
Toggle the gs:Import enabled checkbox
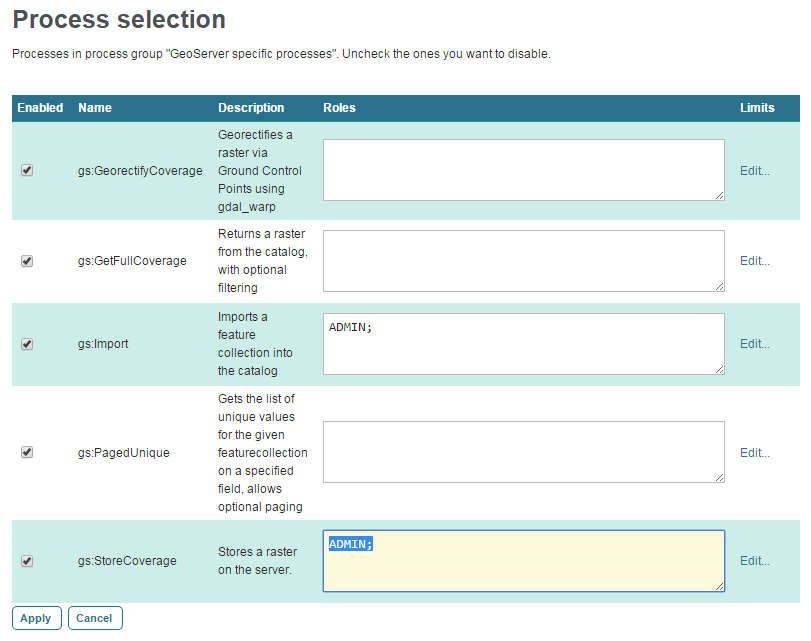pos(27,343)
